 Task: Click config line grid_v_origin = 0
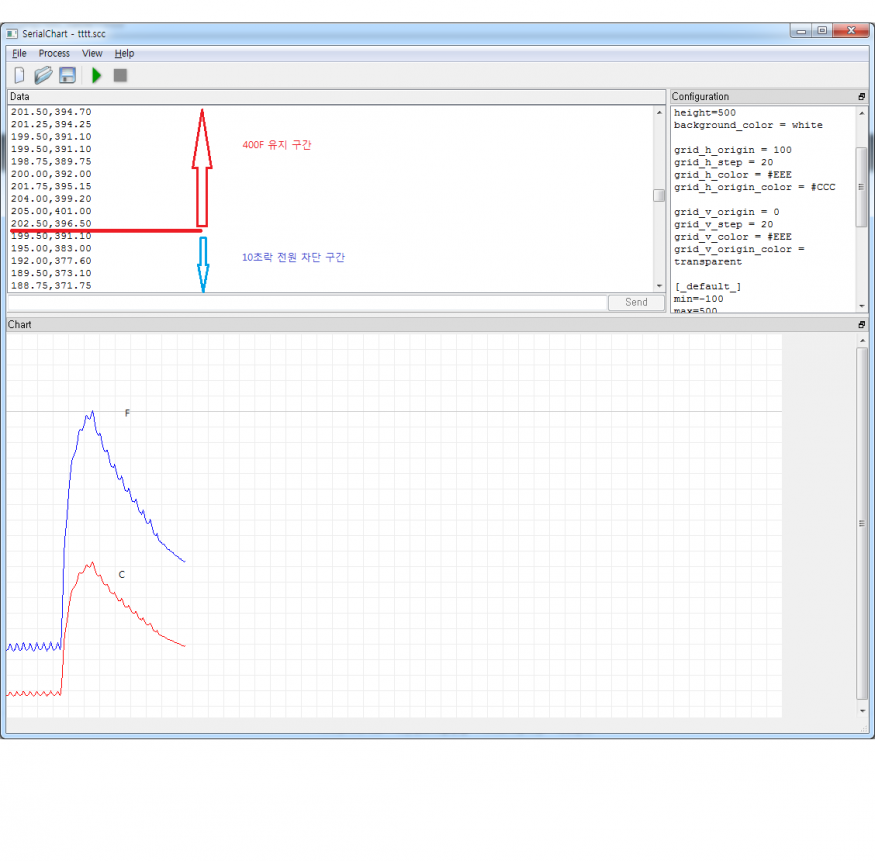(726, 211)
